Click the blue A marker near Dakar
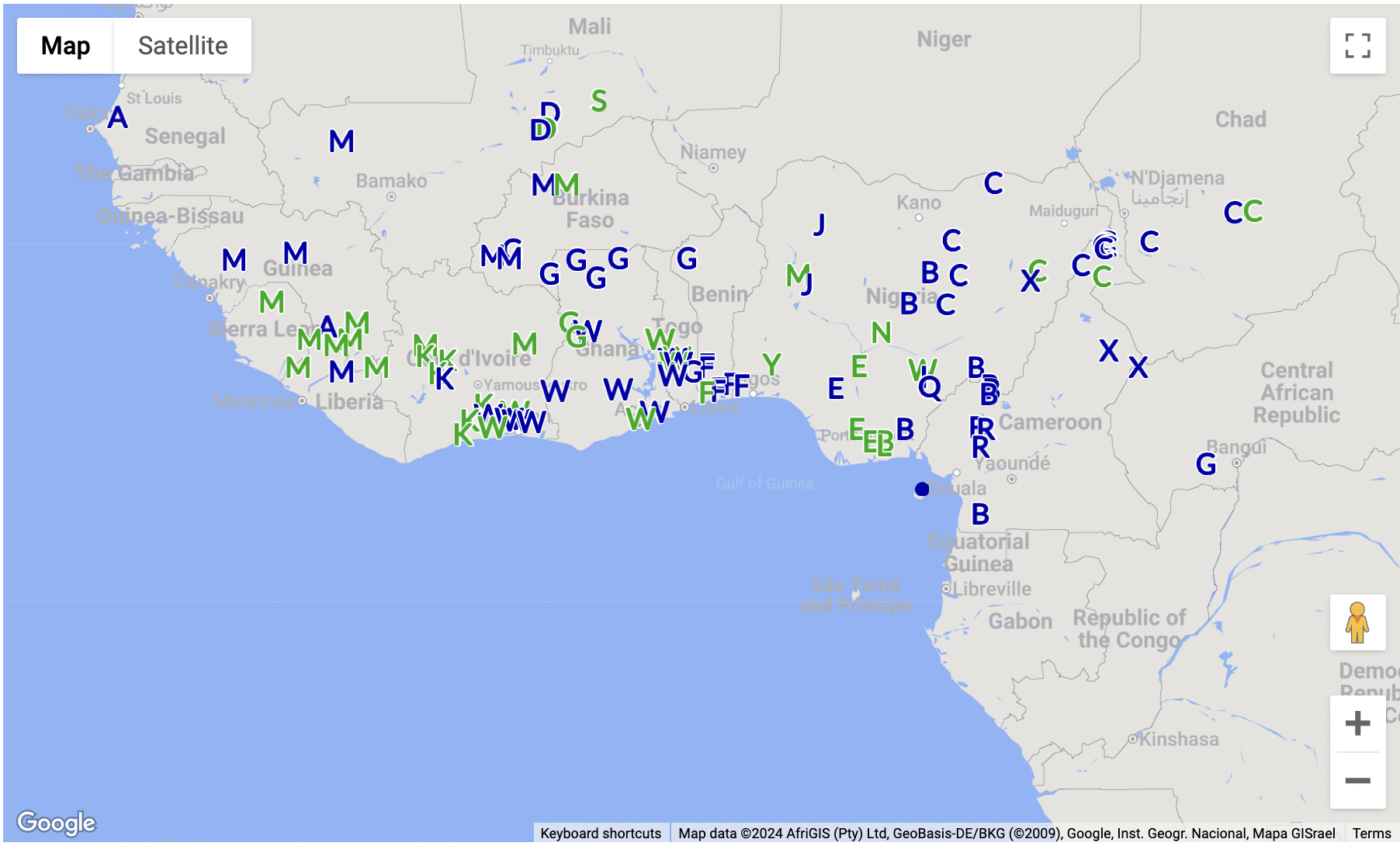This screenshot has width=1400, height=846. tap(117, 118)
